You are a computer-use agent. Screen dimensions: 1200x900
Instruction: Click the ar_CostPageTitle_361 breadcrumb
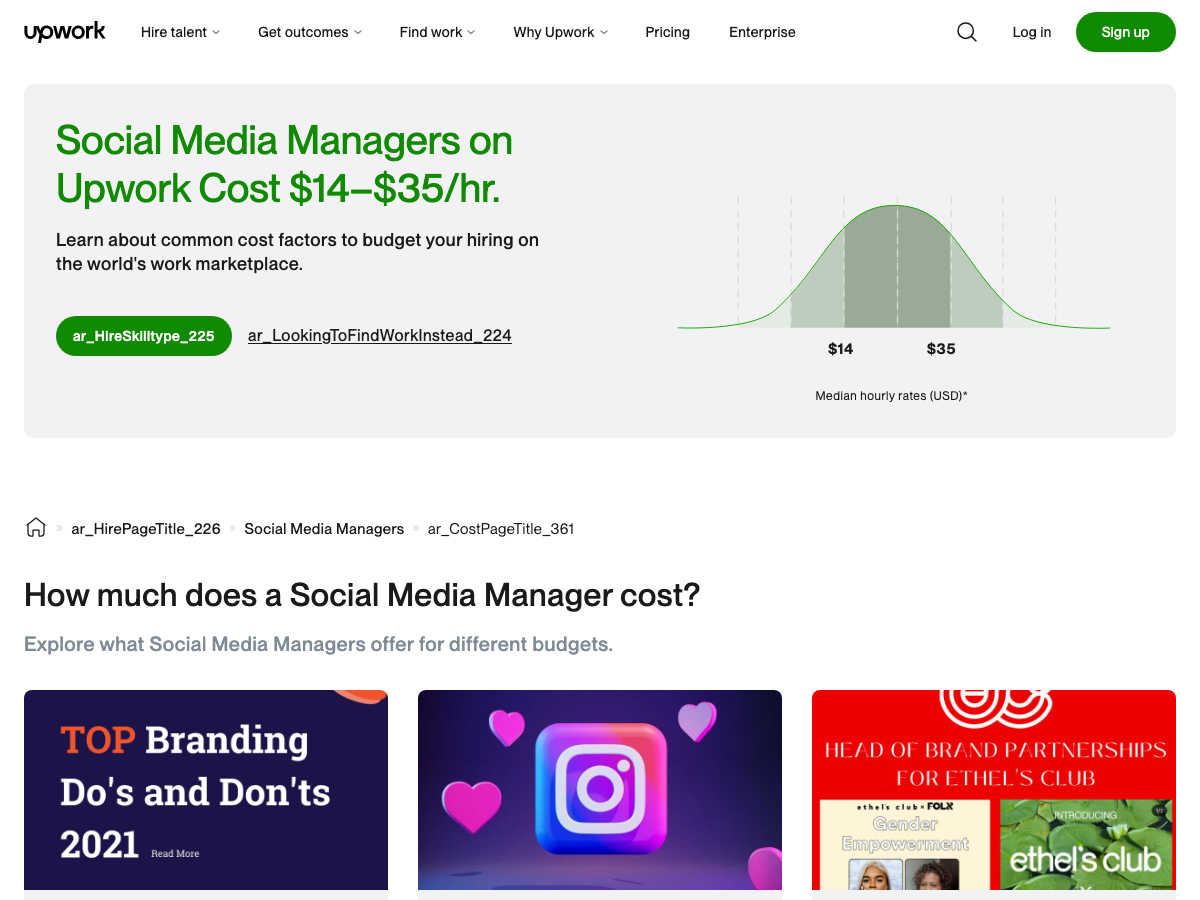[x=501, y=529]
